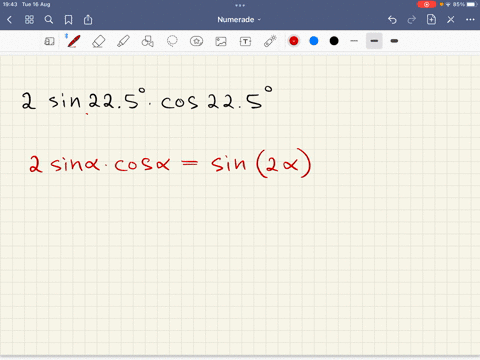Select the thickest stroke width
This screenshot has height=360, width=480.
[394, 41]
